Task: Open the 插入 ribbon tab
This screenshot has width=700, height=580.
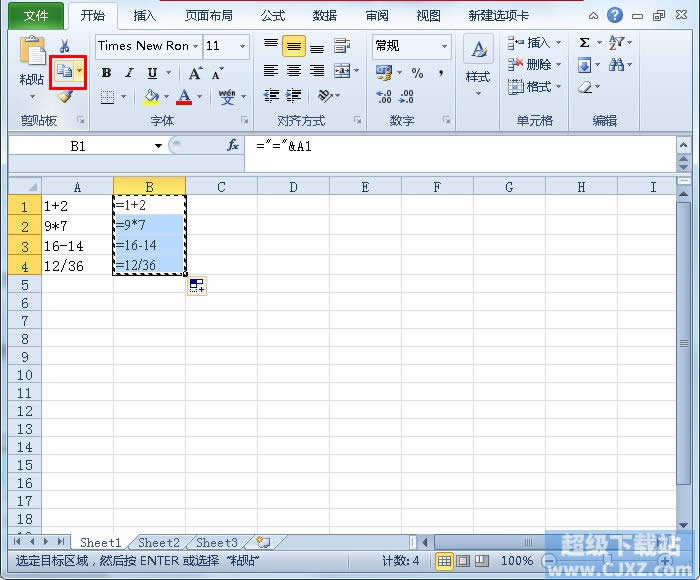Action: click(x=145, y=15)
